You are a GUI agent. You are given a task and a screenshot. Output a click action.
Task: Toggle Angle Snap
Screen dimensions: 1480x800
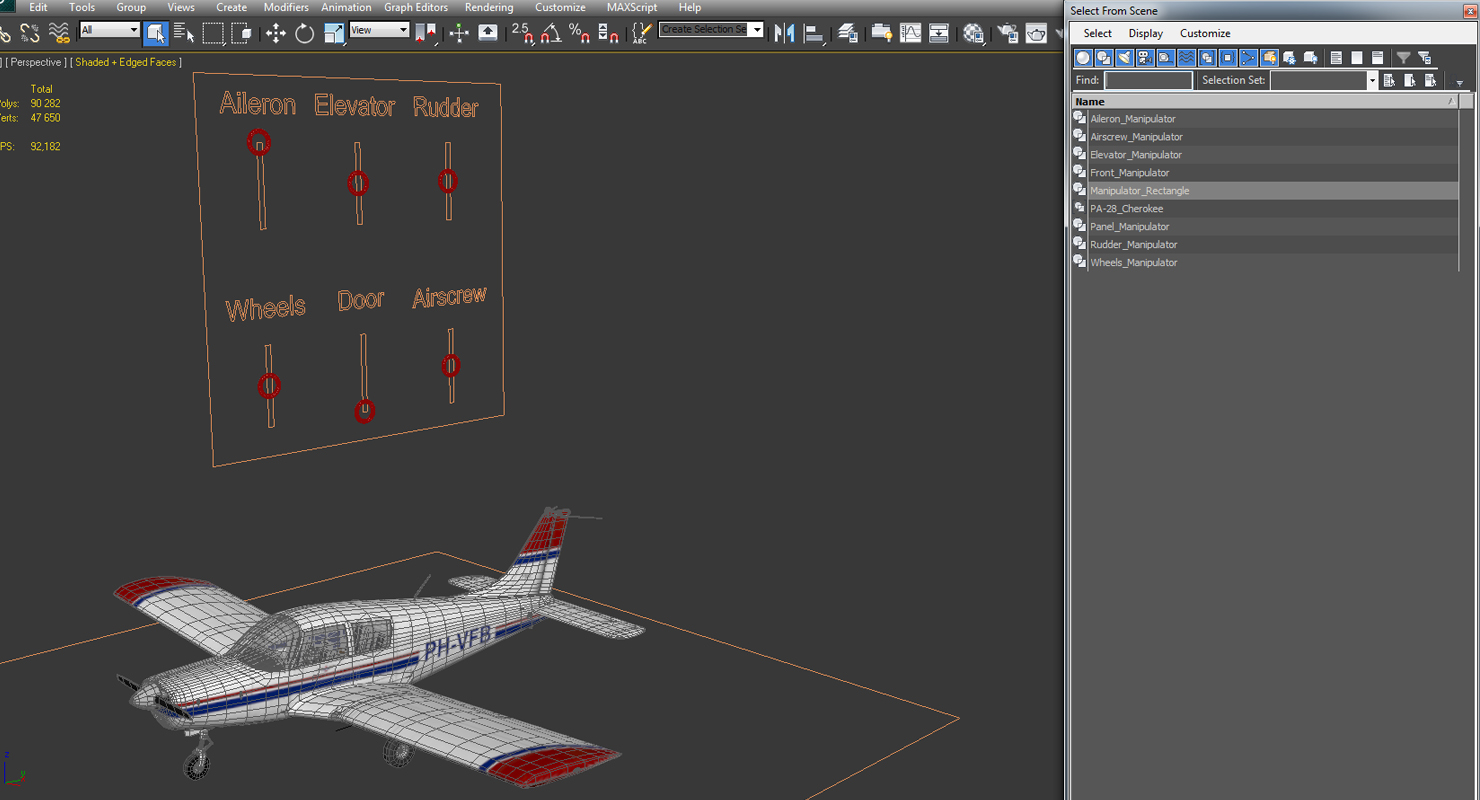pos(551,33)
